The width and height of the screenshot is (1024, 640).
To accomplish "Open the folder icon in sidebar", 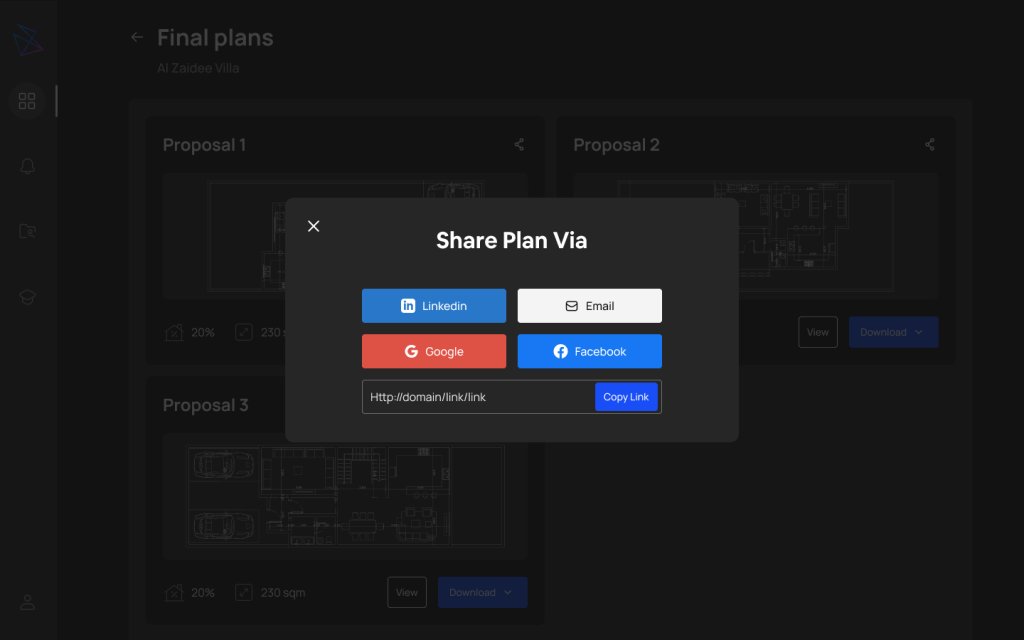I will [27, 231].
